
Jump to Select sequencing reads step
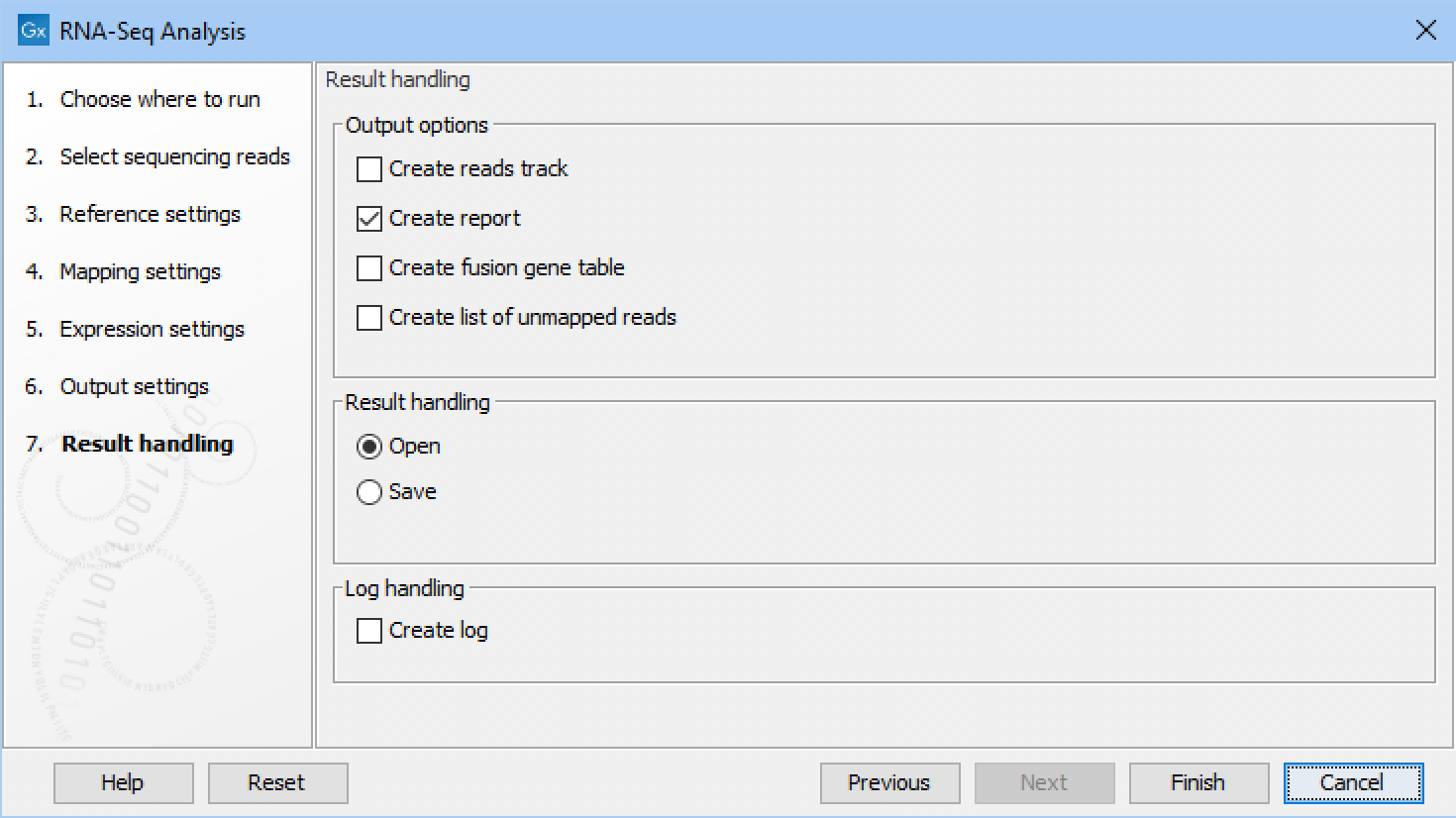[174, 157]
